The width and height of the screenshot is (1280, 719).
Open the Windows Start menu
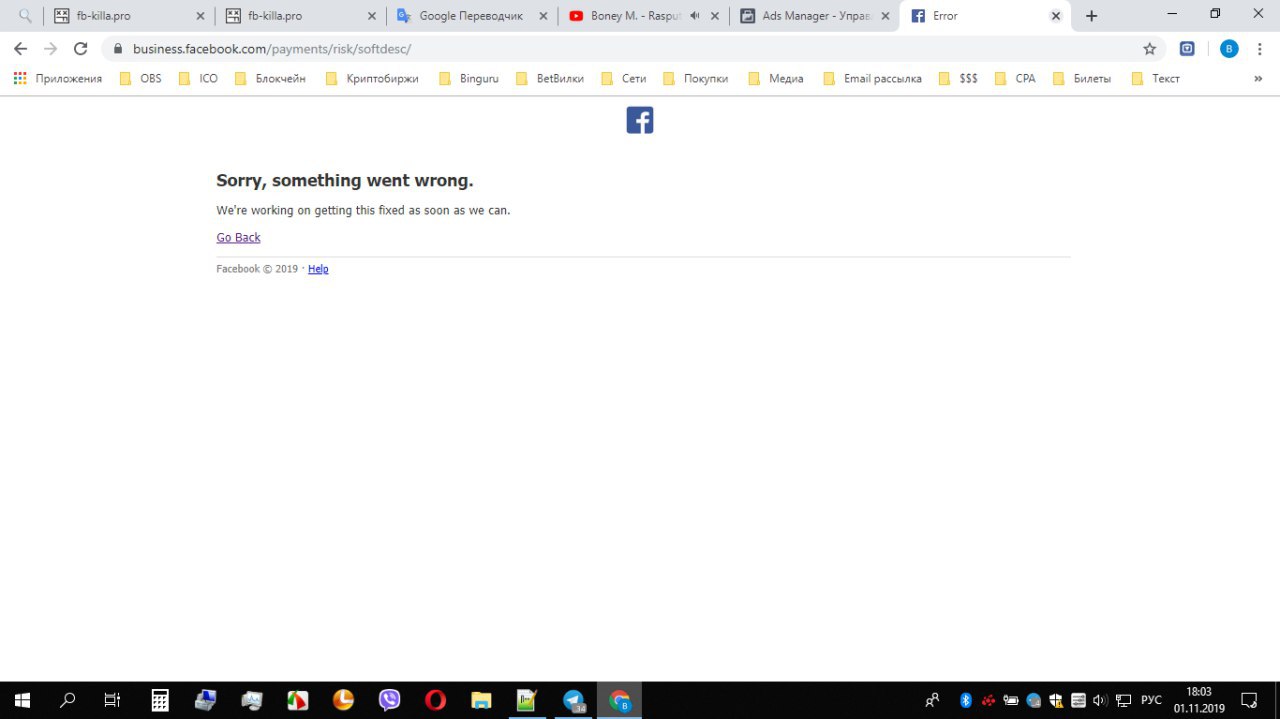21,700
